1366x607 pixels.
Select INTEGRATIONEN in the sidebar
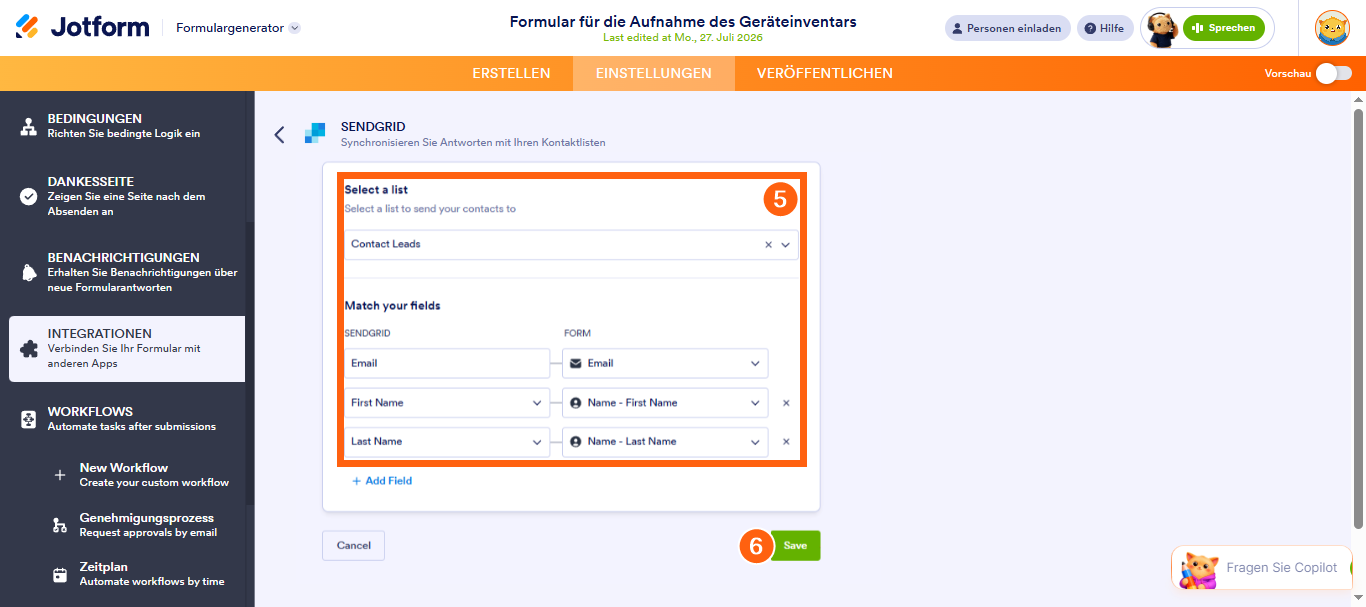(127, 349)
